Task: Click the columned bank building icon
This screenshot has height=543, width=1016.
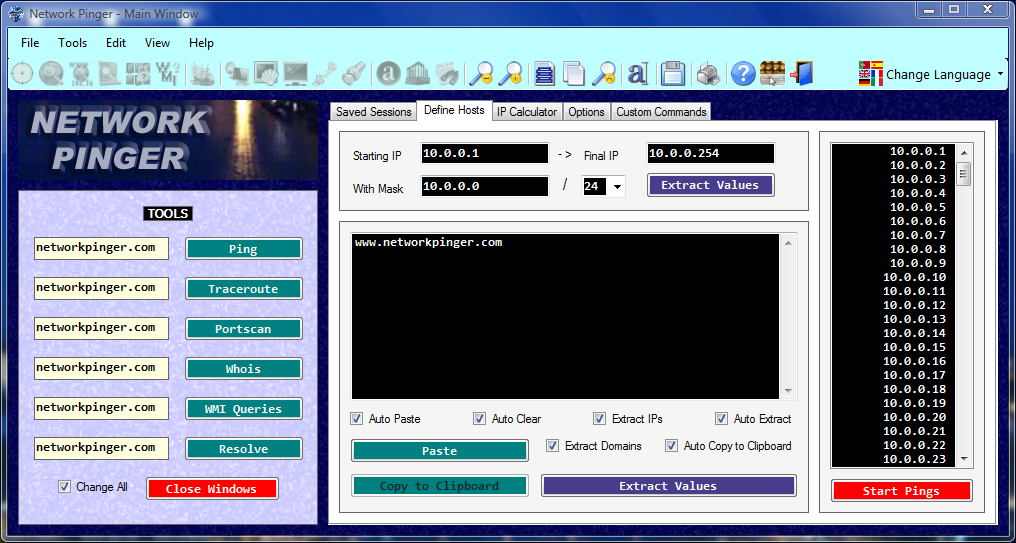Action: coord(418,73)
